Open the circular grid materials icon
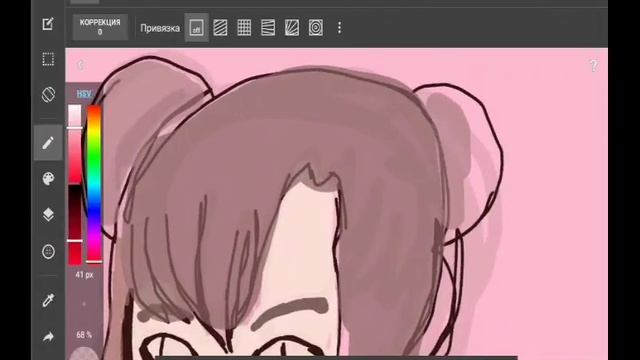 (48, 251)
